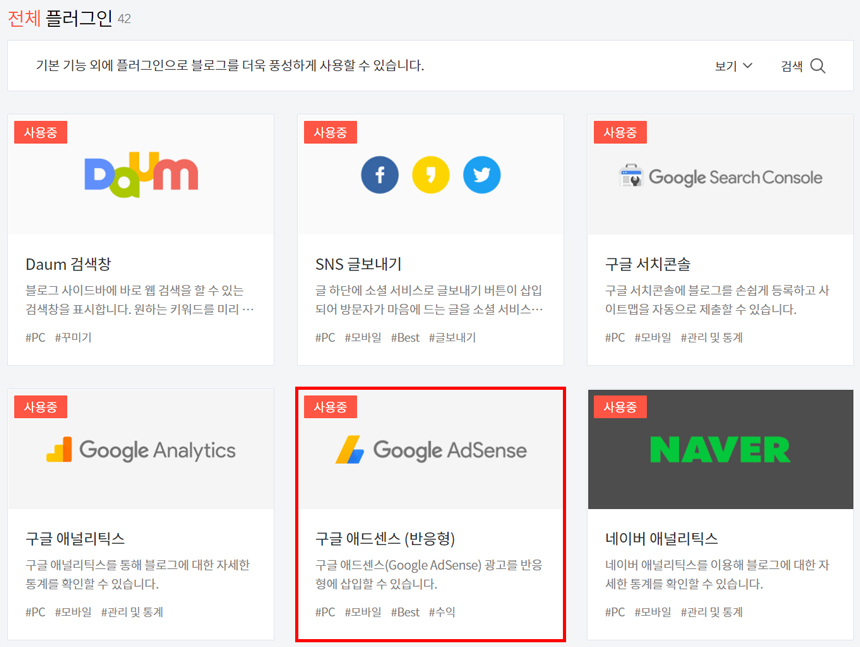Click #Best tag on SNS 글보내기 card
The image size is (860, 647).
[x=405, y=337]
